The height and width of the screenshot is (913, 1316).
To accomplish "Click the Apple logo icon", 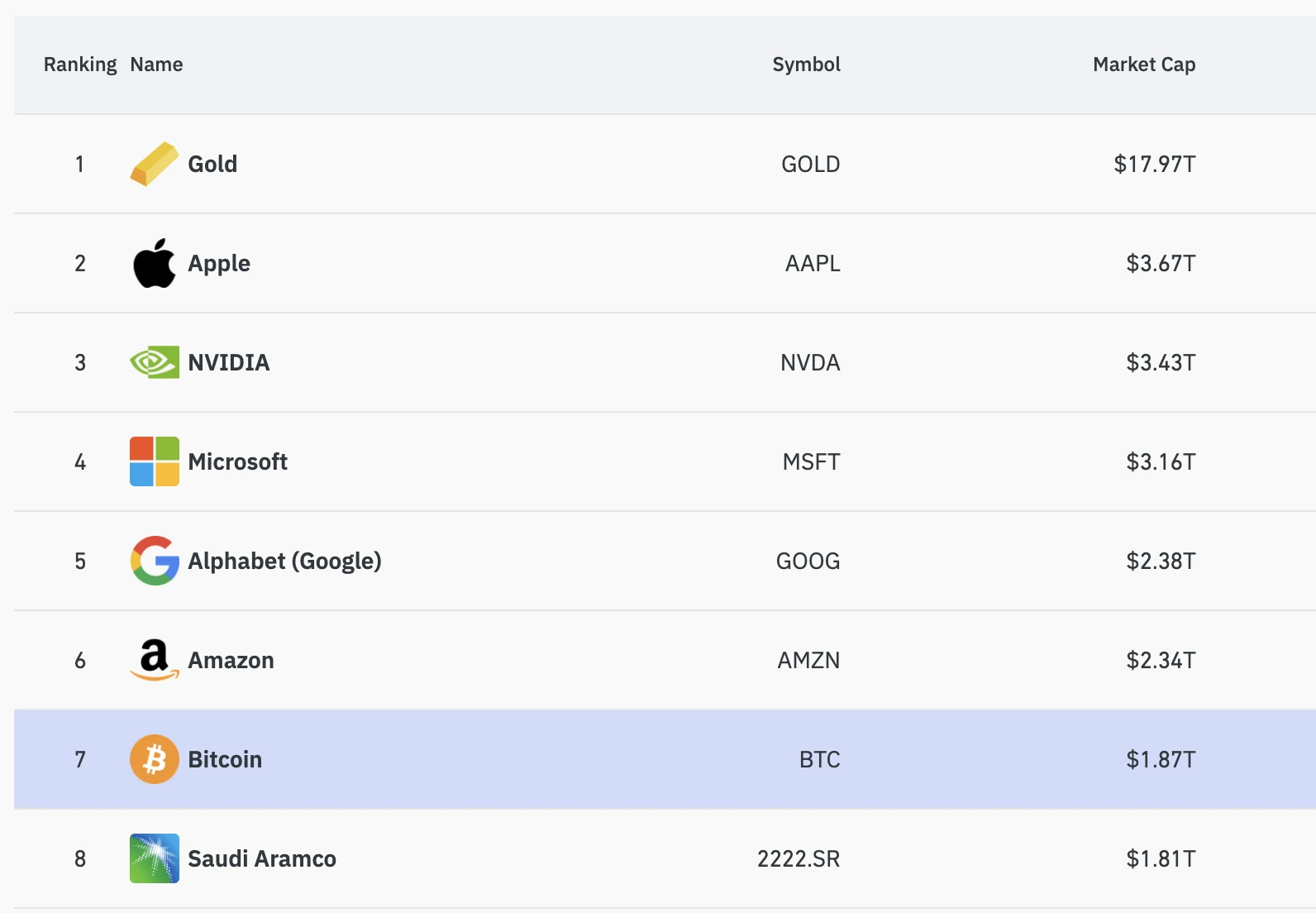I will [x=155, y=263].
